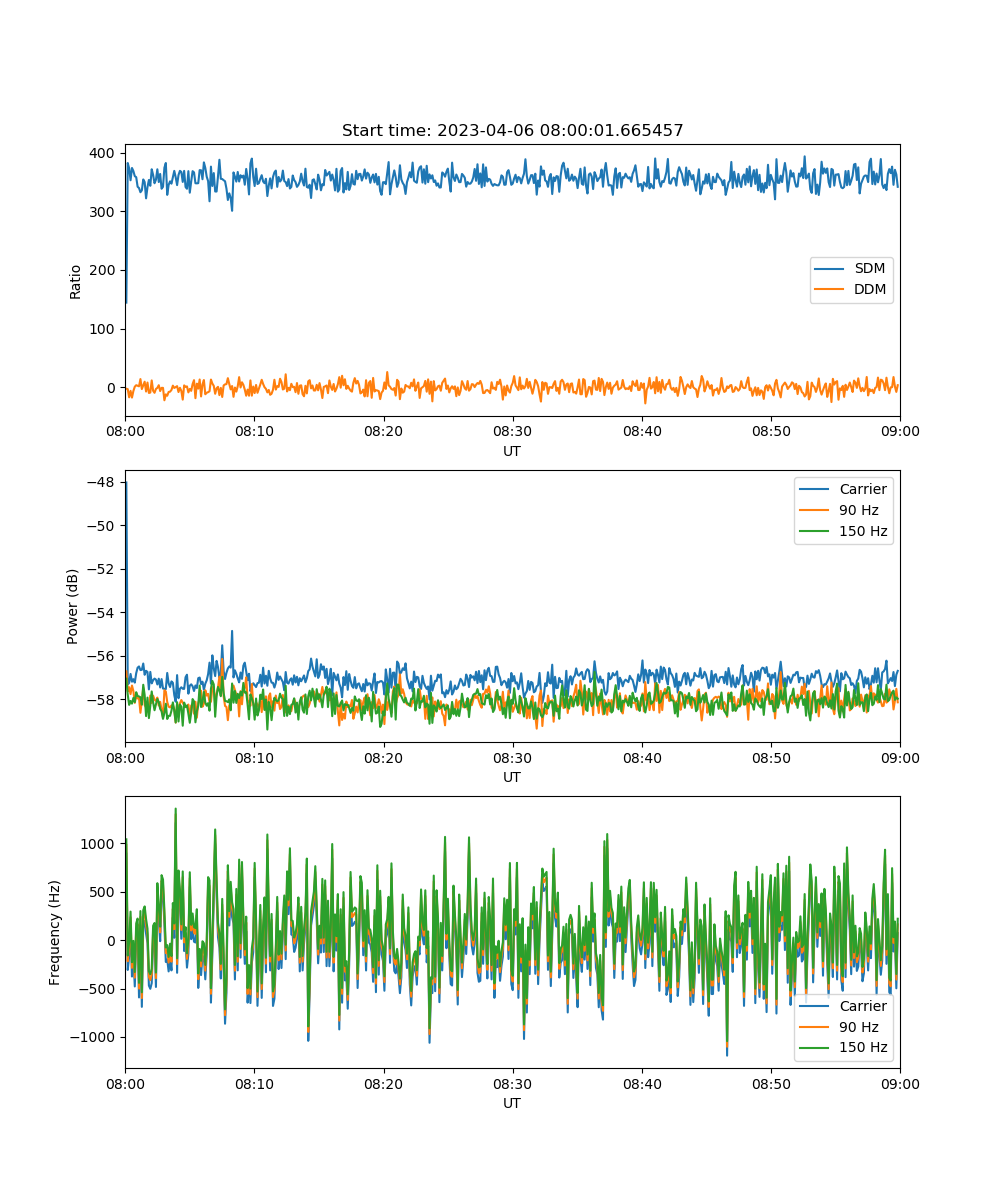Click 09:00 tick under the Power plot
This screenshot has width=1000, height=1200.
click(899, 757)
